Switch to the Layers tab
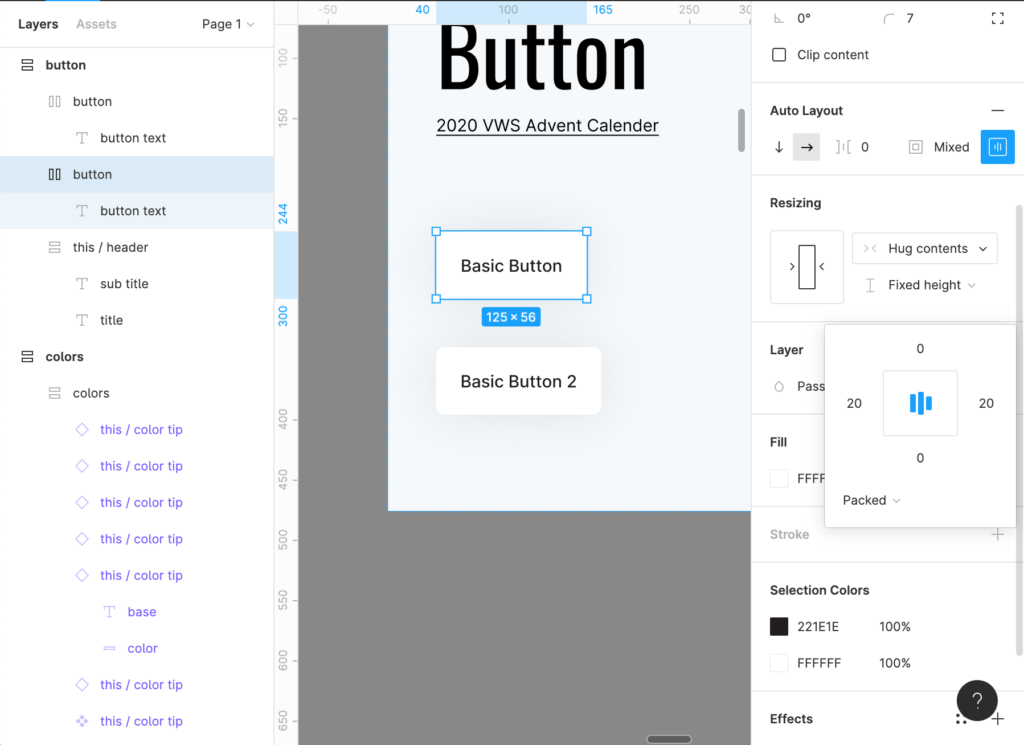Screen dimensions: 1024x745 38,24
